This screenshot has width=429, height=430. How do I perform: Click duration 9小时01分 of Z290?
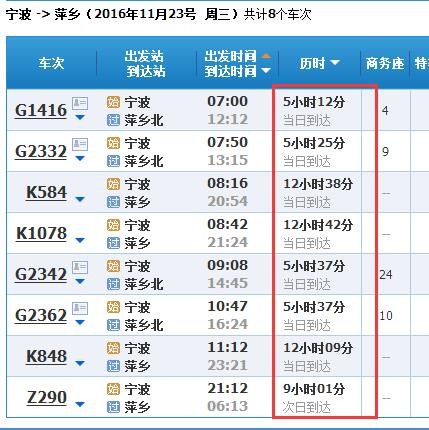click(x=314, y=389)
